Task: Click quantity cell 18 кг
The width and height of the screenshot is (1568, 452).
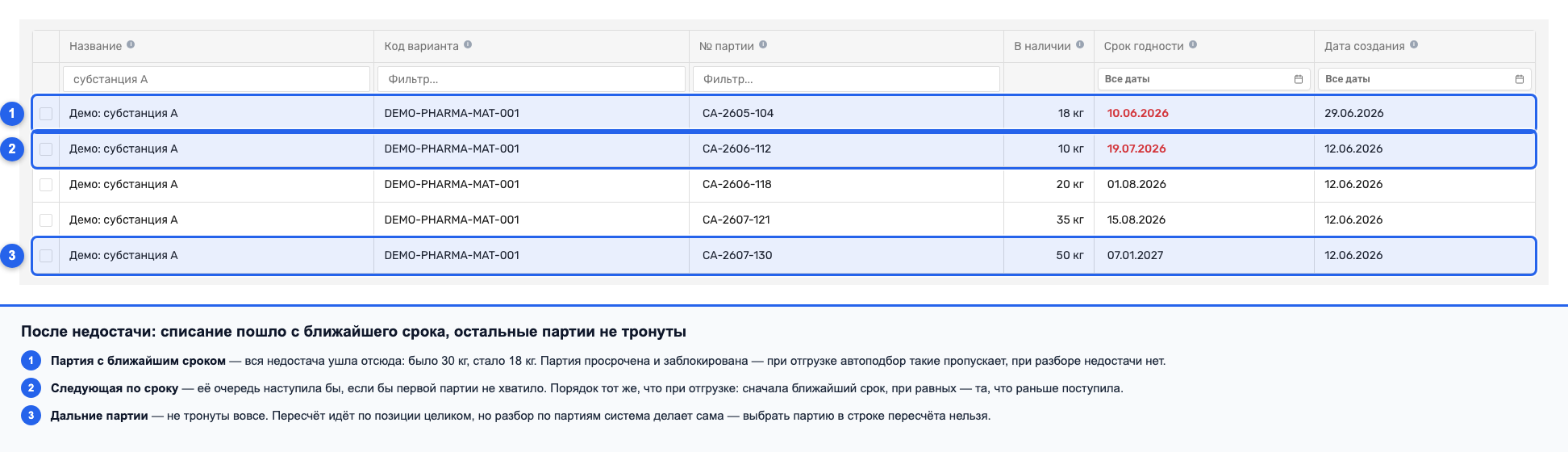Action: [x=1071, y=113]
